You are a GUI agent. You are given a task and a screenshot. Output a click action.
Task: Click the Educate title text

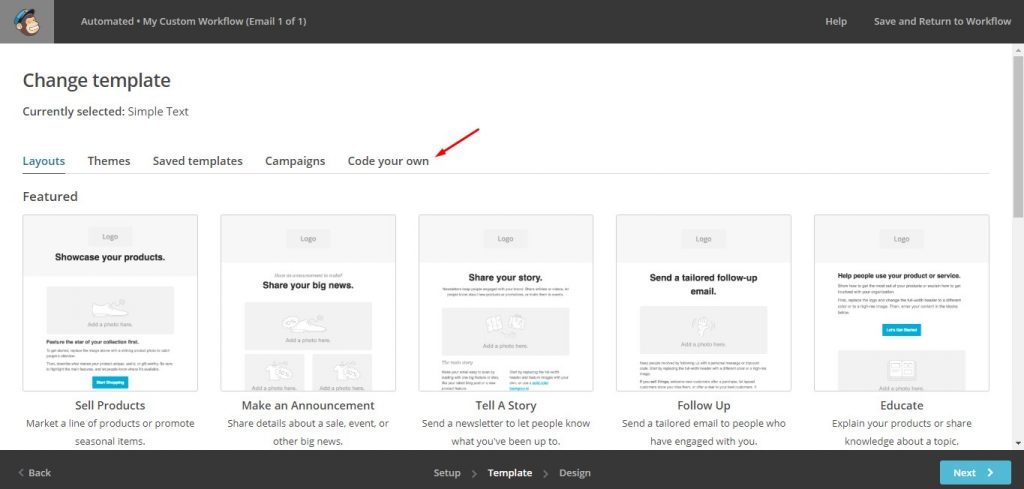[902, 405]
